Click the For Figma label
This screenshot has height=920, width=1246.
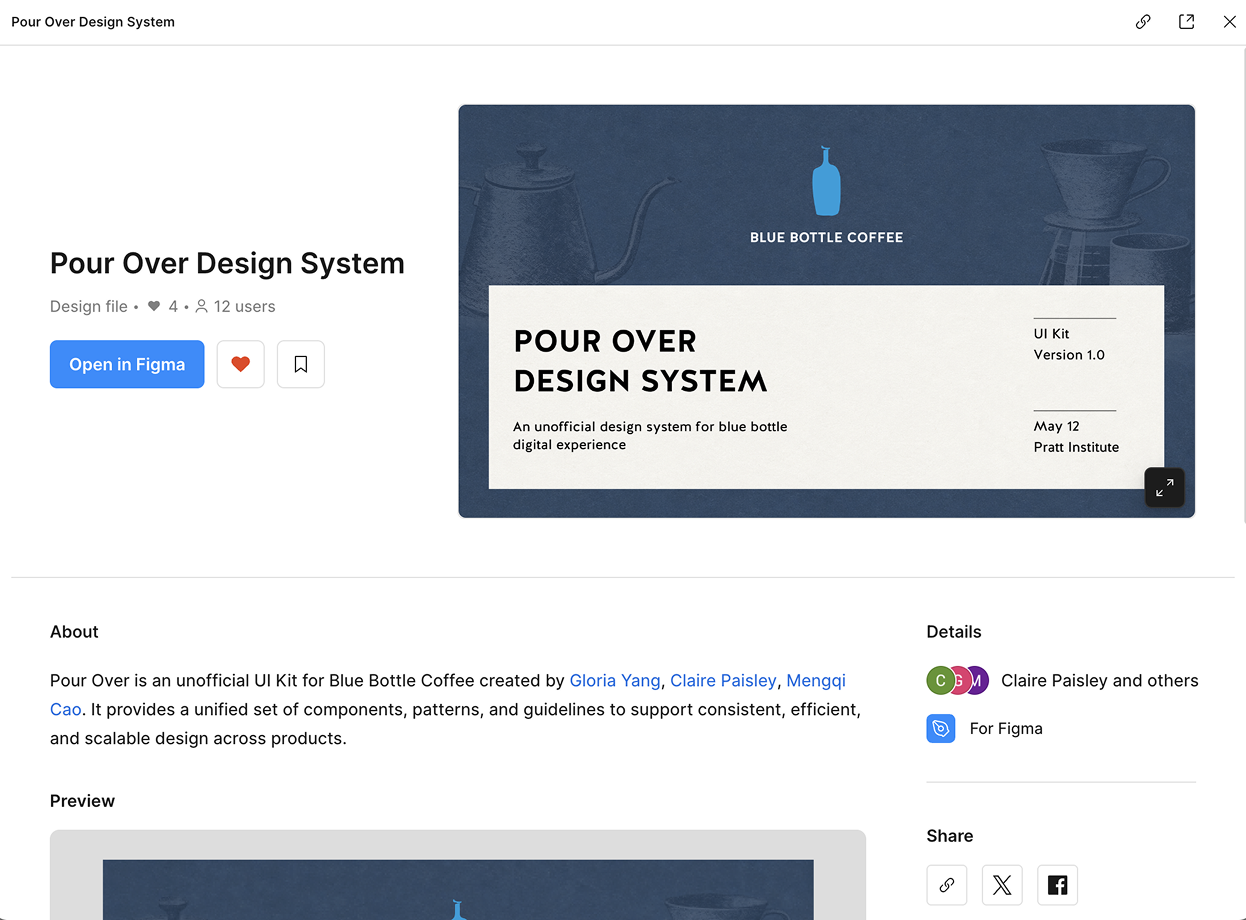pyautogui.click(x=1006, y=728)
